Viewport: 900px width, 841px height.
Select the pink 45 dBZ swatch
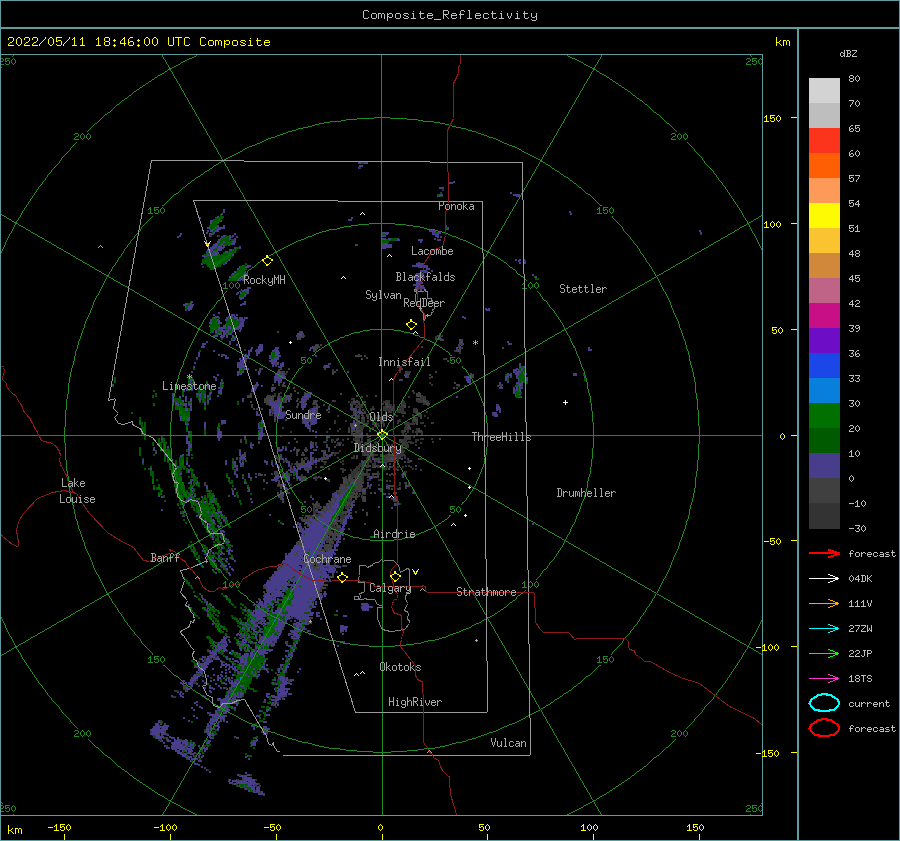[824, 290]
